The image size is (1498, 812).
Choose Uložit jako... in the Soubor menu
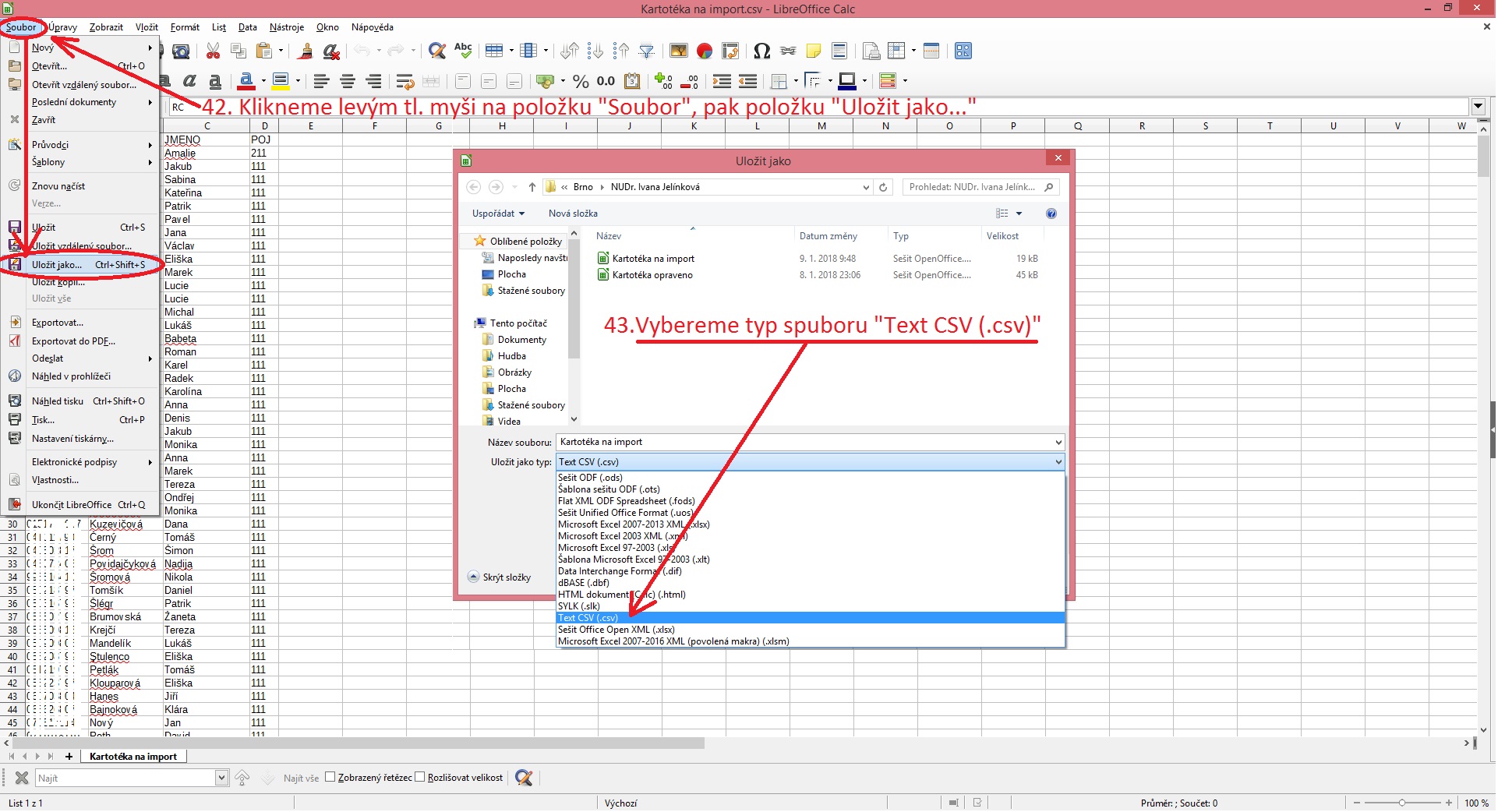(81, 265)
